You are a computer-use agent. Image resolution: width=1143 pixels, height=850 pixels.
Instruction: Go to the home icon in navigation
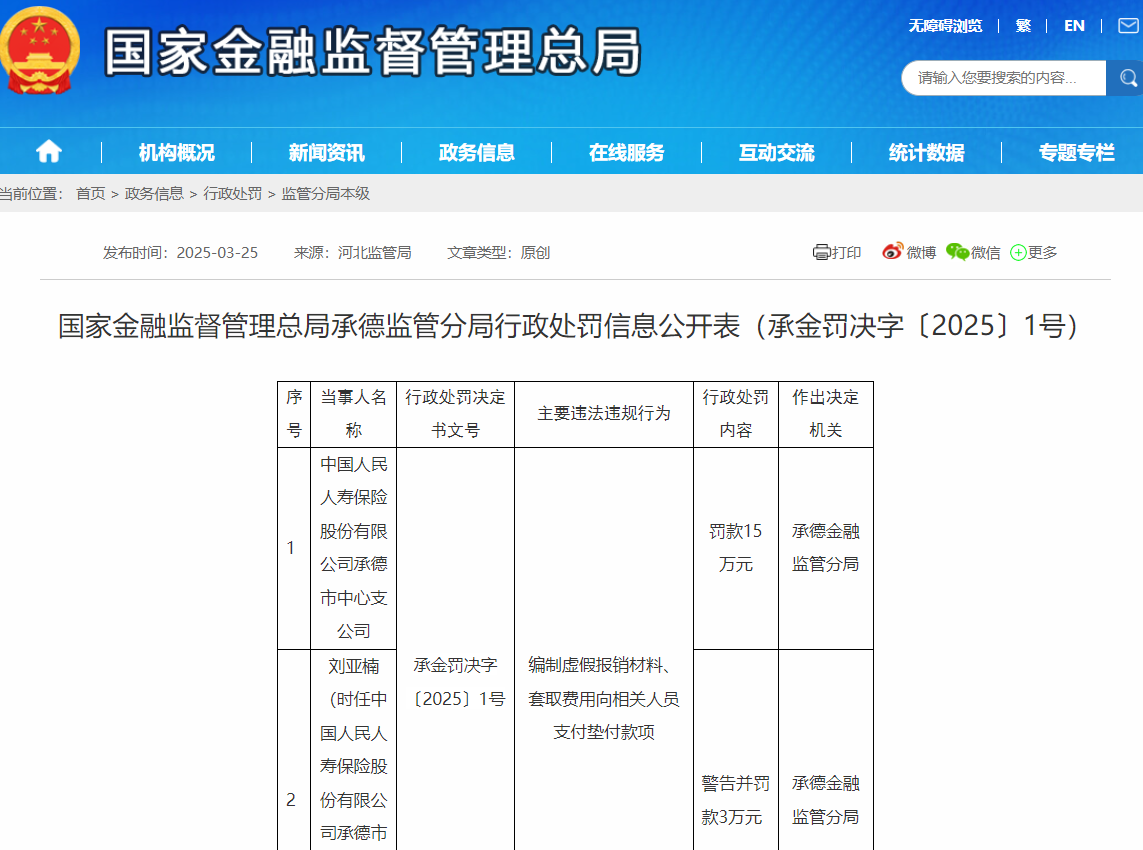(x=49, y=152)
